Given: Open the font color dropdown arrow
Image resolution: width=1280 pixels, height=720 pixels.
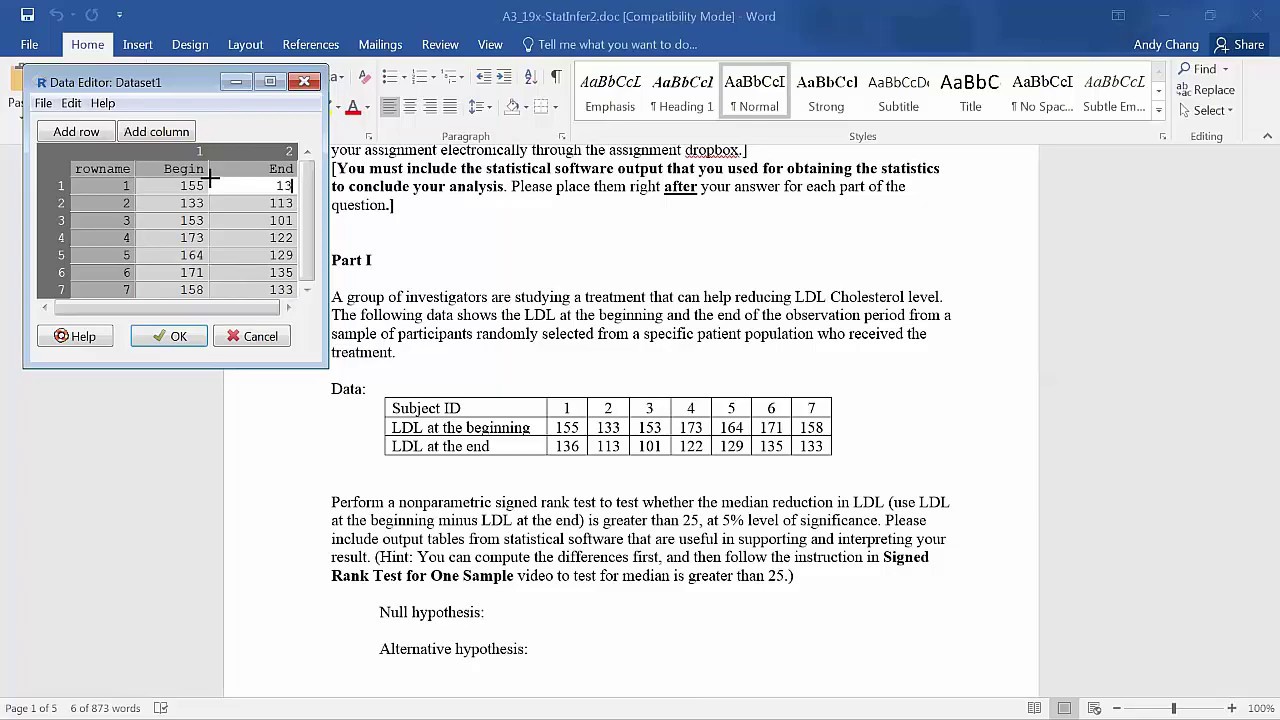Looking at the screenshot, I should [366, 107].
